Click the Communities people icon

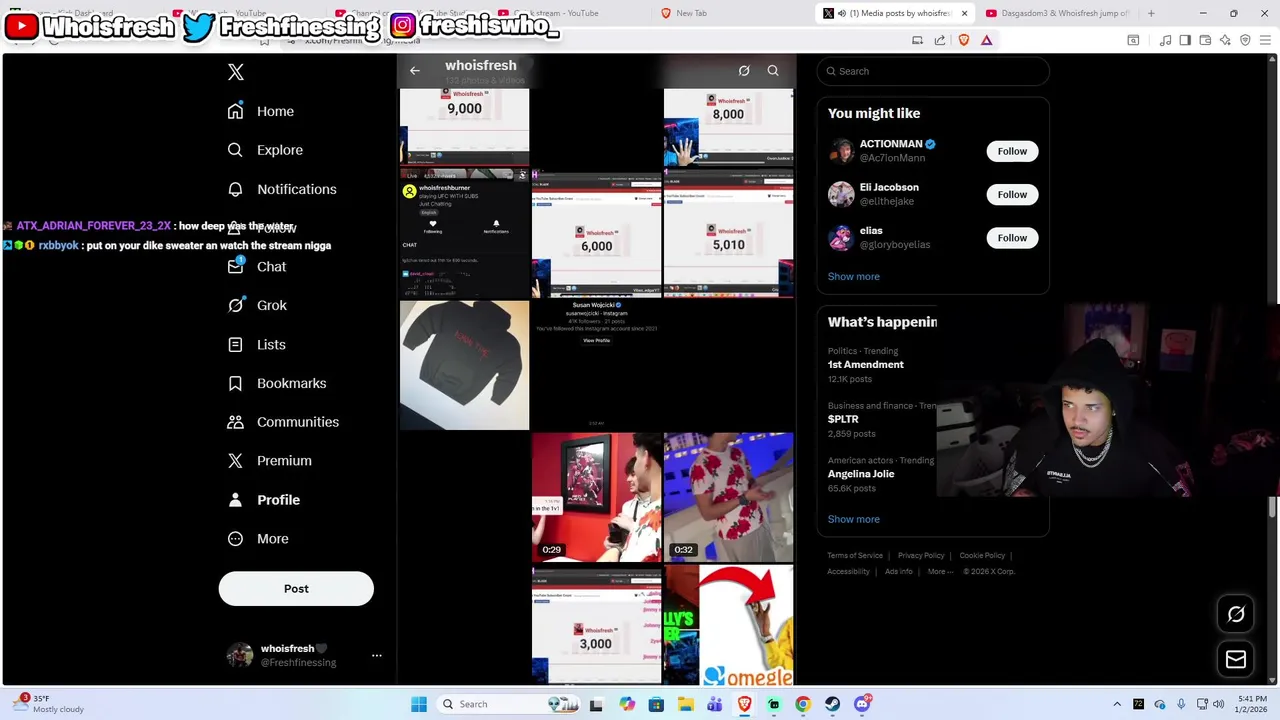(x=235, y=422)
